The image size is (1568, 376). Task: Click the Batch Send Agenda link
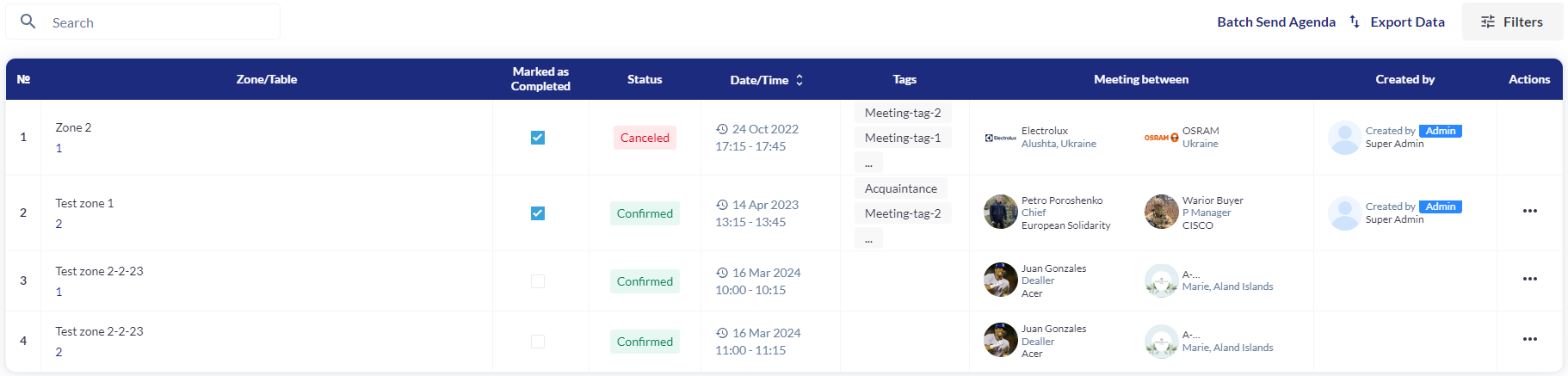(1275, 22)
